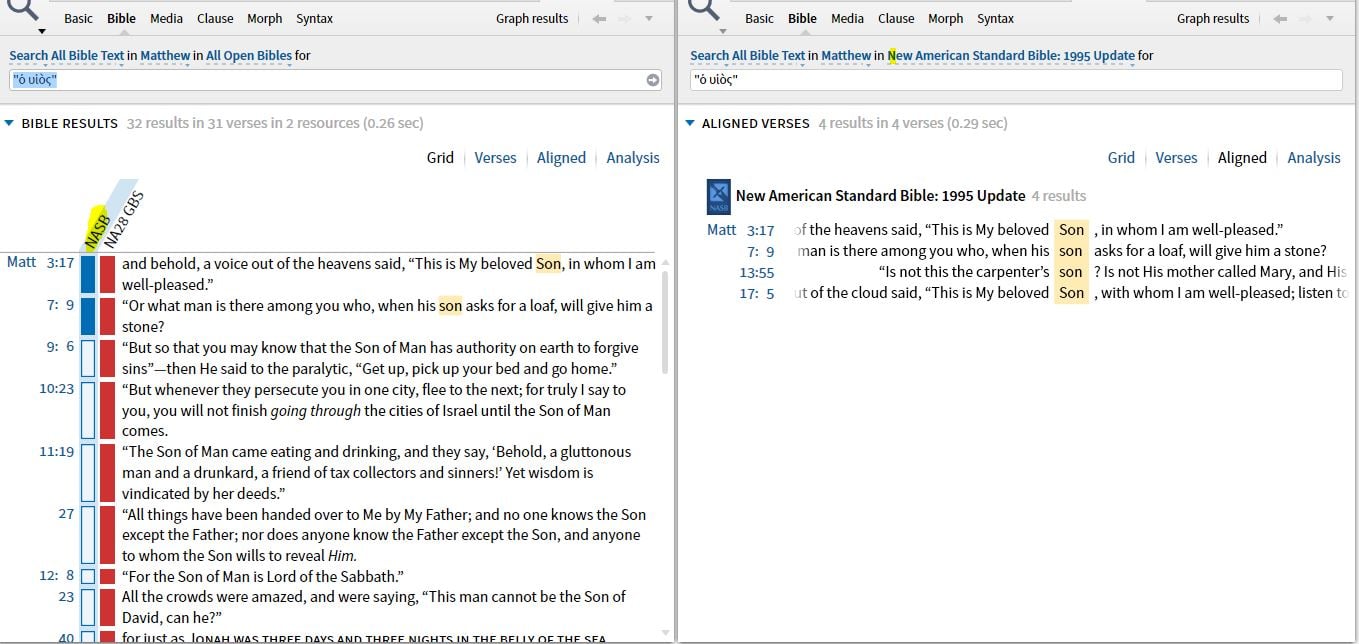Switch to Syntax tab in Aligned Verses panel

tap(995, 19)
